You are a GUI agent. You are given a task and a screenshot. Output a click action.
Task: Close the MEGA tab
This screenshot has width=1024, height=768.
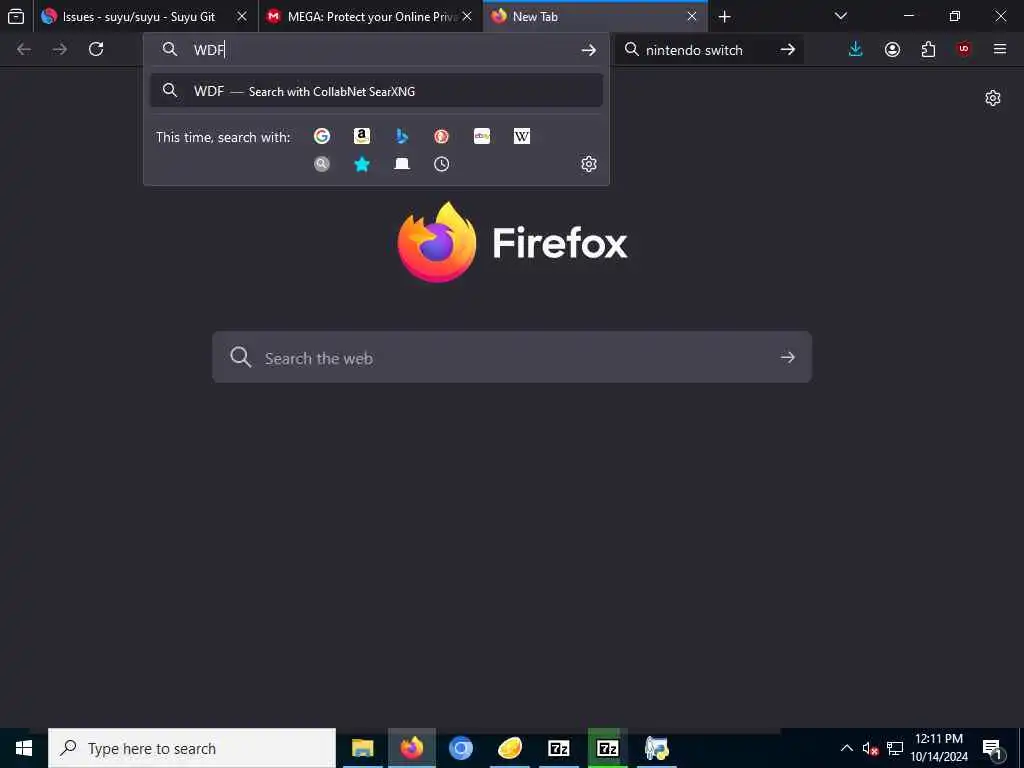[x=467, y=16]
